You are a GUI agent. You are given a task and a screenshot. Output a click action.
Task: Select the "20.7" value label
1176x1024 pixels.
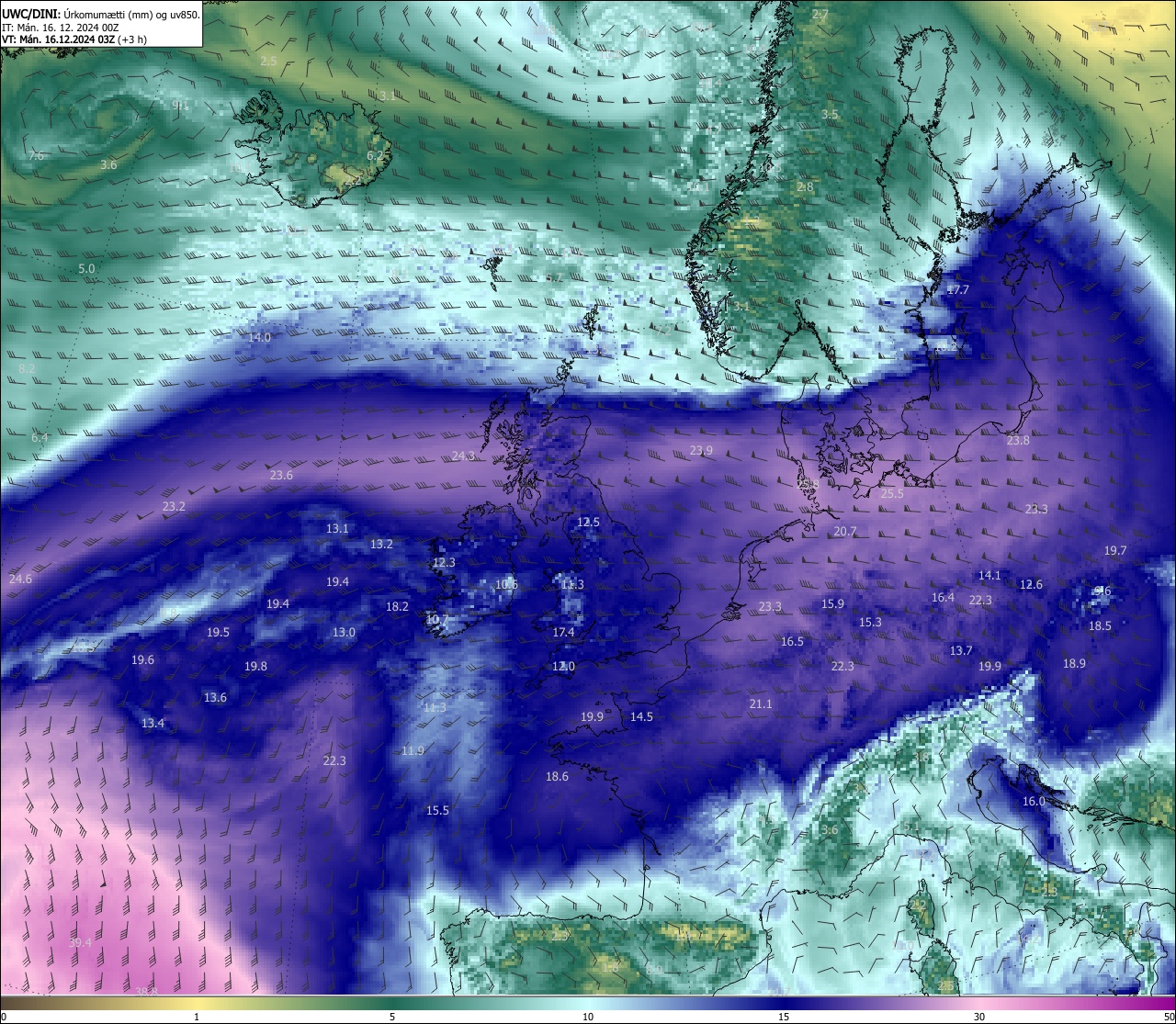(845, 531)
